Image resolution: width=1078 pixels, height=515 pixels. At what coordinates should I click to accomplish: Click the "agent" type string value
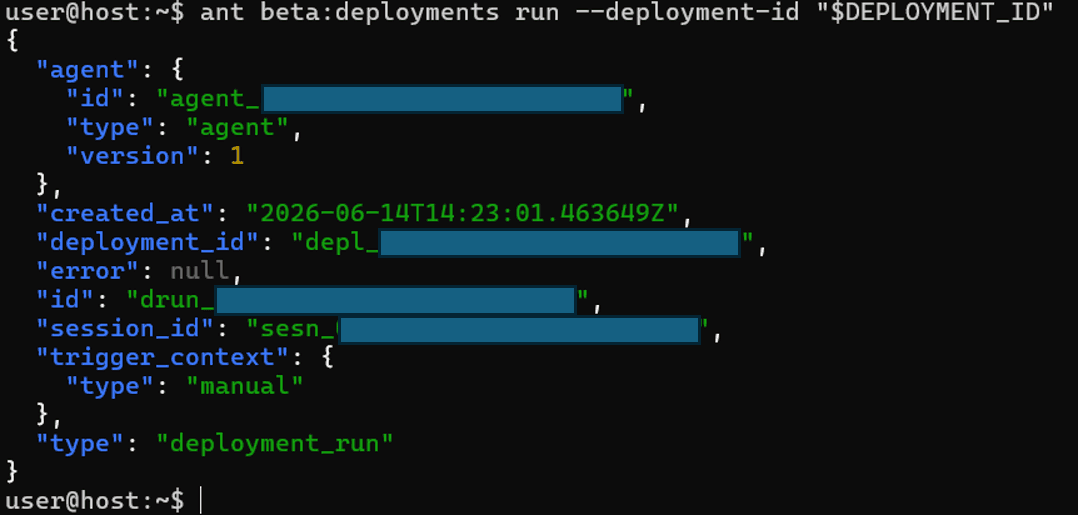click(x=237, y=128)
